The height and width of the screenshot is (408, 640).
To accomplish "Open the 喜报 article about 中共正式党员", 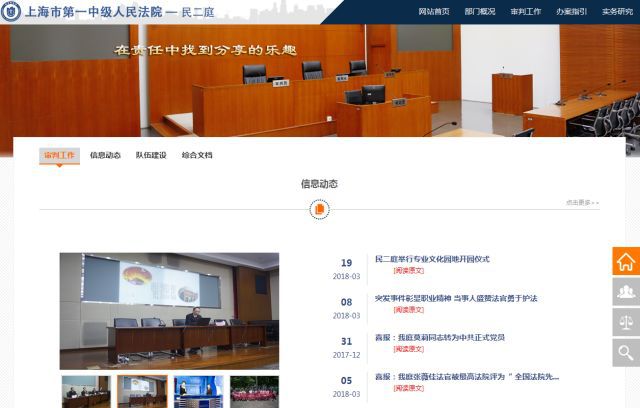I will click(439, 338).
